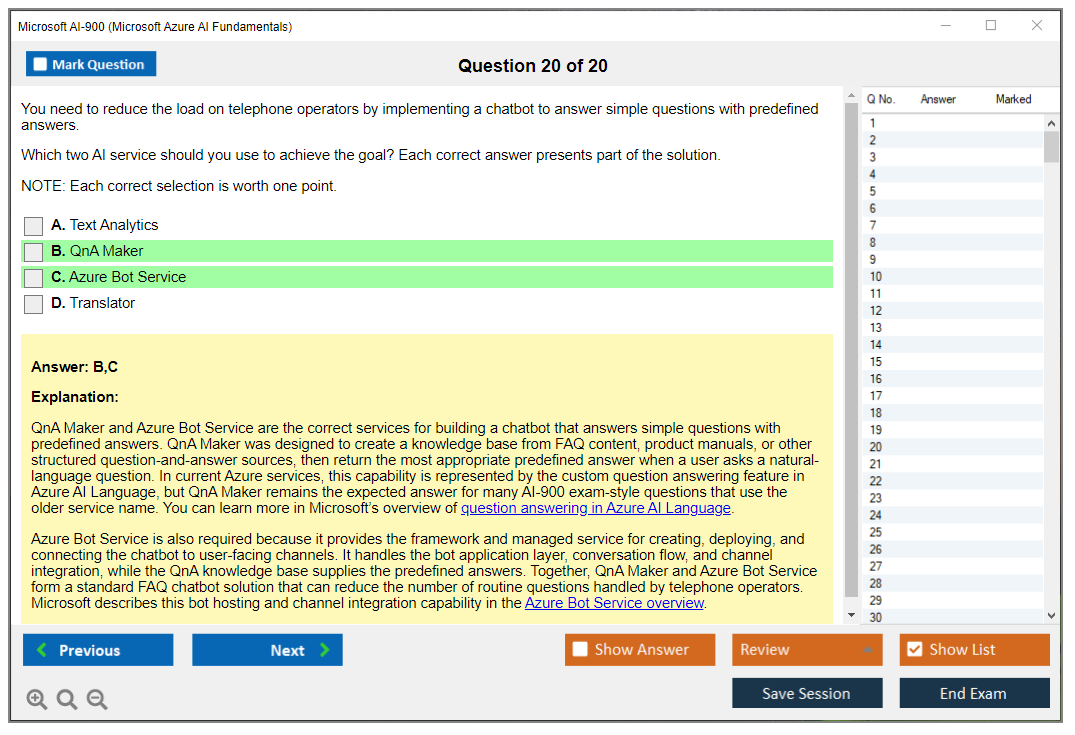This screenshot has height=735, width=1075.
Task: Select question 17 in the list
Action: [953, 396]
